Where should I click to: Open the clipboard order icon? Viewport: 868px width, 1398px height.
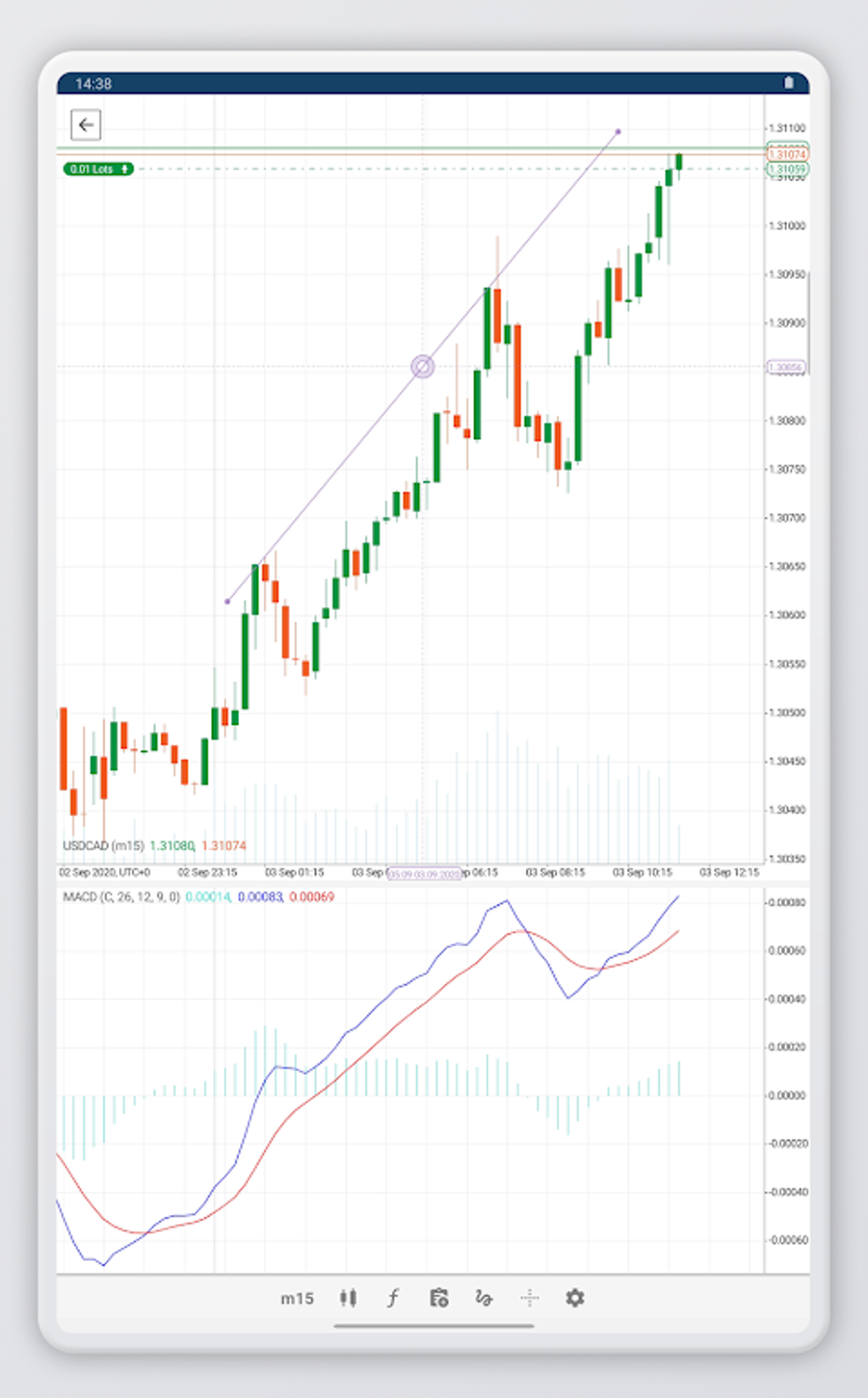[x=439, y=1298]
